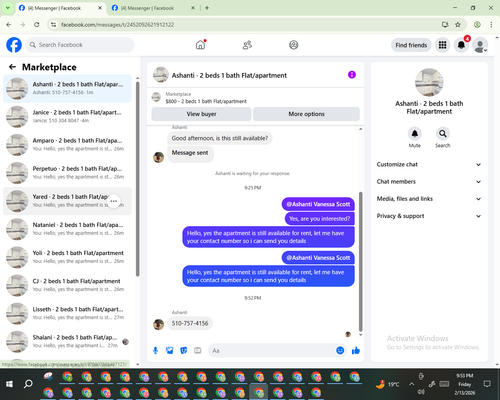Click View buyer button
This screenshot has width=500, height=400.
pyautogui.click(x=201, y=114)
